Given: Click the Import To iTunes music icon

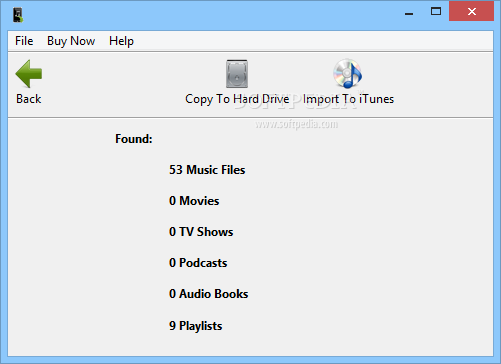Looking at the screenshot, I should pyautogui.click(x=348, y=74).
